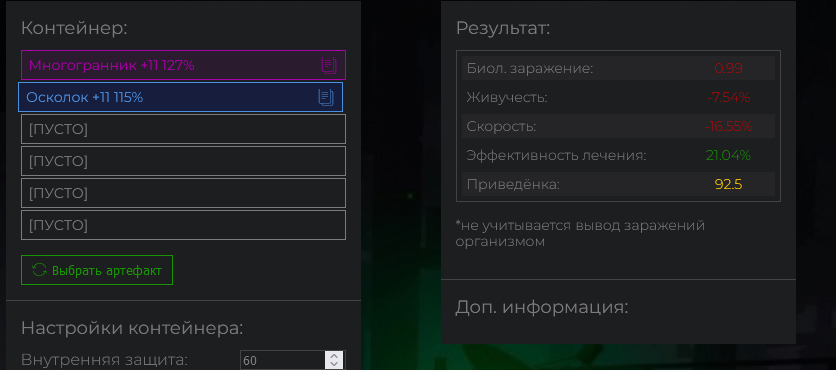The height and width of the screenshot is (370, 836).
Task: Click the не учитывается вывод заражений note
Action: click(x=580, y=234)
